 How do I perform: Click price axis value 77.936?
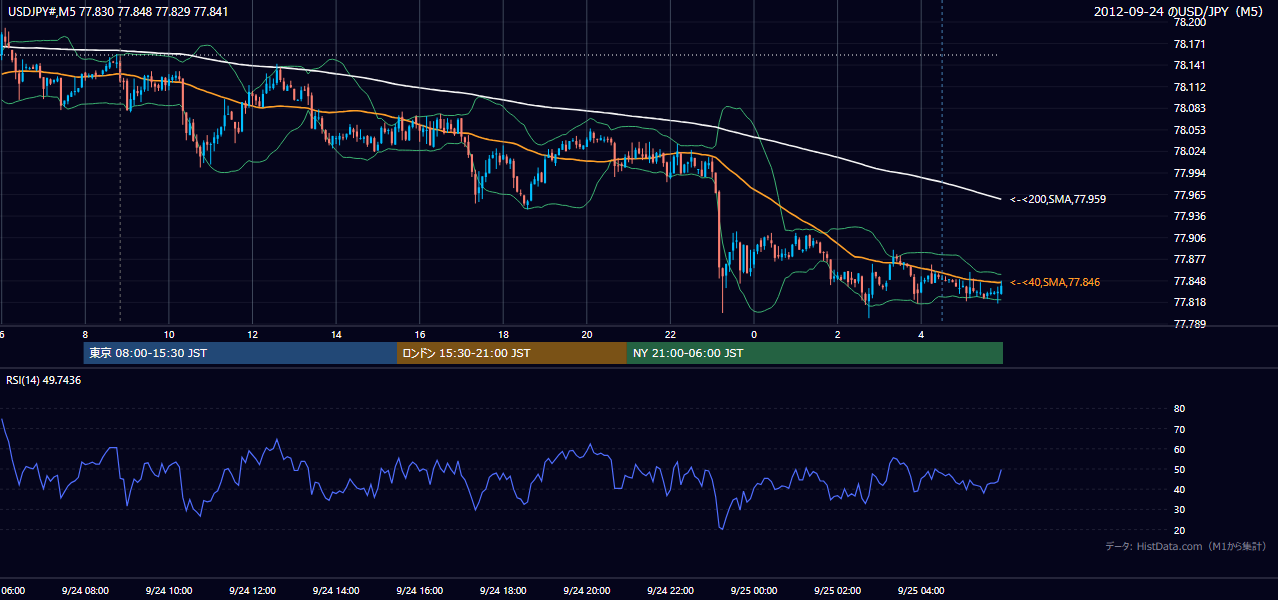click(1188, 216)
